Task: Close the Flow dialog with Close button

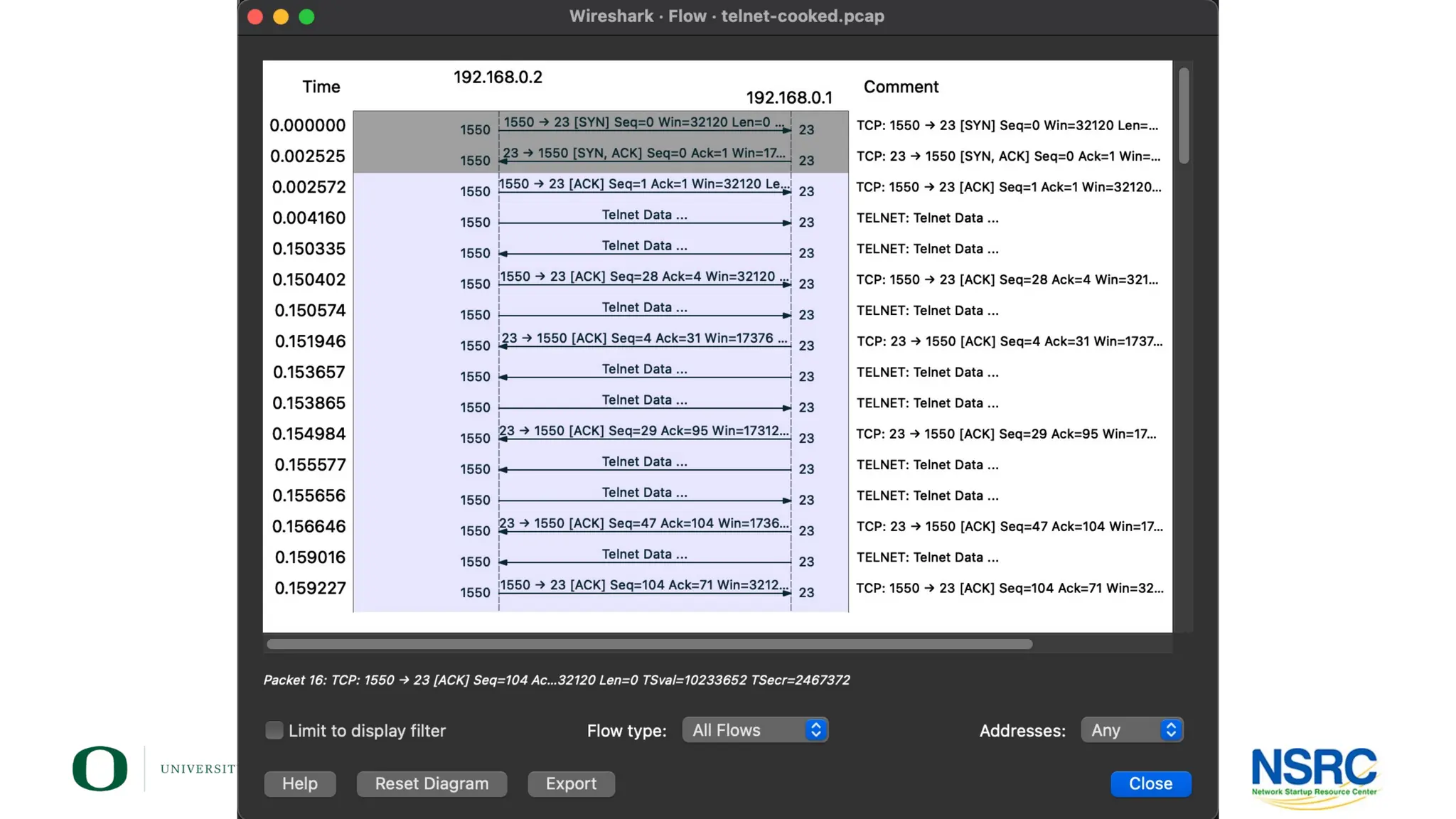Action: tap(1150, 783)
